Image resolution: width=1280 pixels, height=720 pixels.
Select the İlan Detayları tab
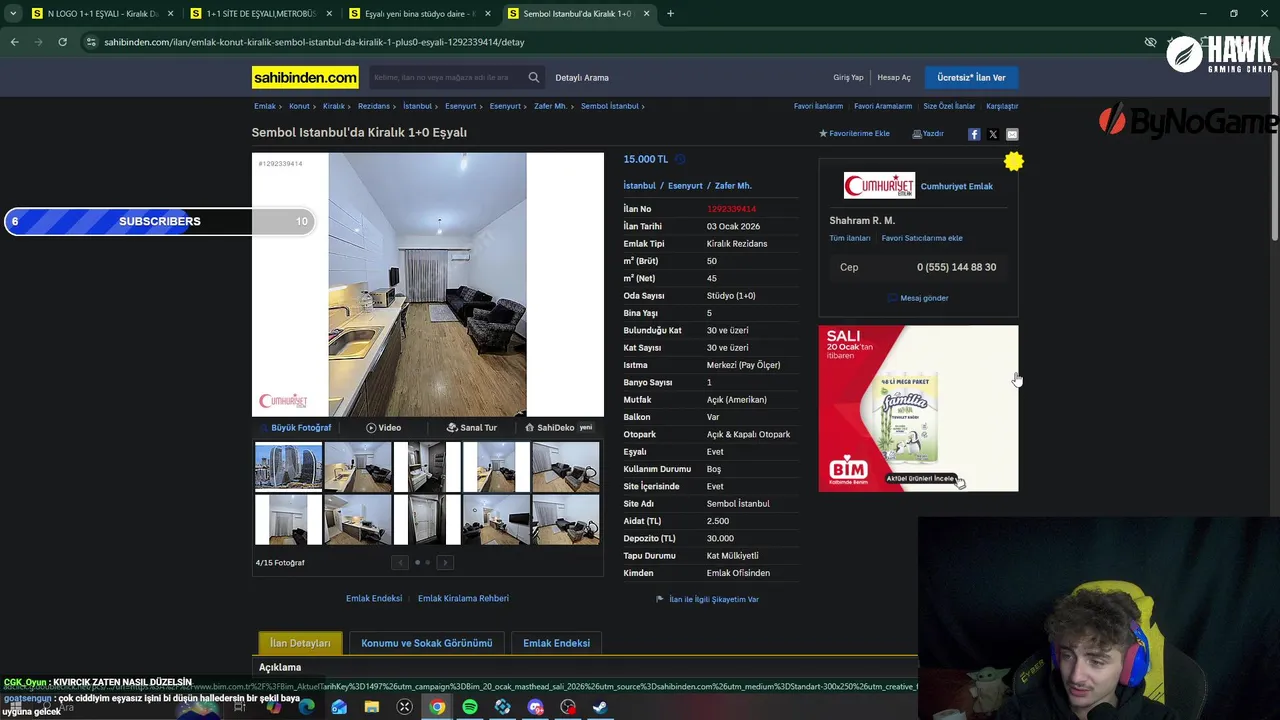[x=300, y=643]
